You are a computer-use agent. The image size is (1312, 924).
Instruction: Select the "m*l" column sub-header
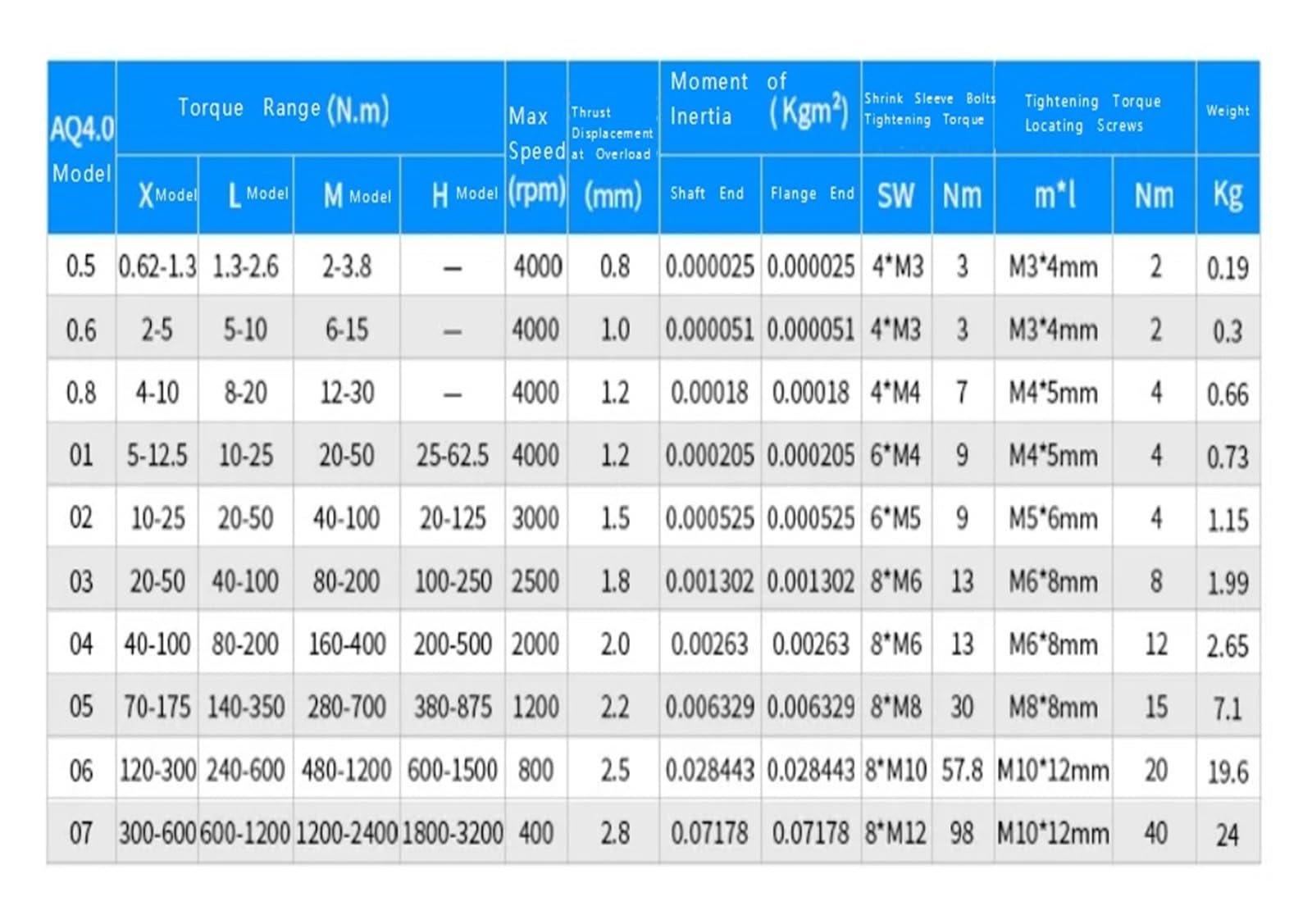pyautogui.click(x=1055, y=195)
